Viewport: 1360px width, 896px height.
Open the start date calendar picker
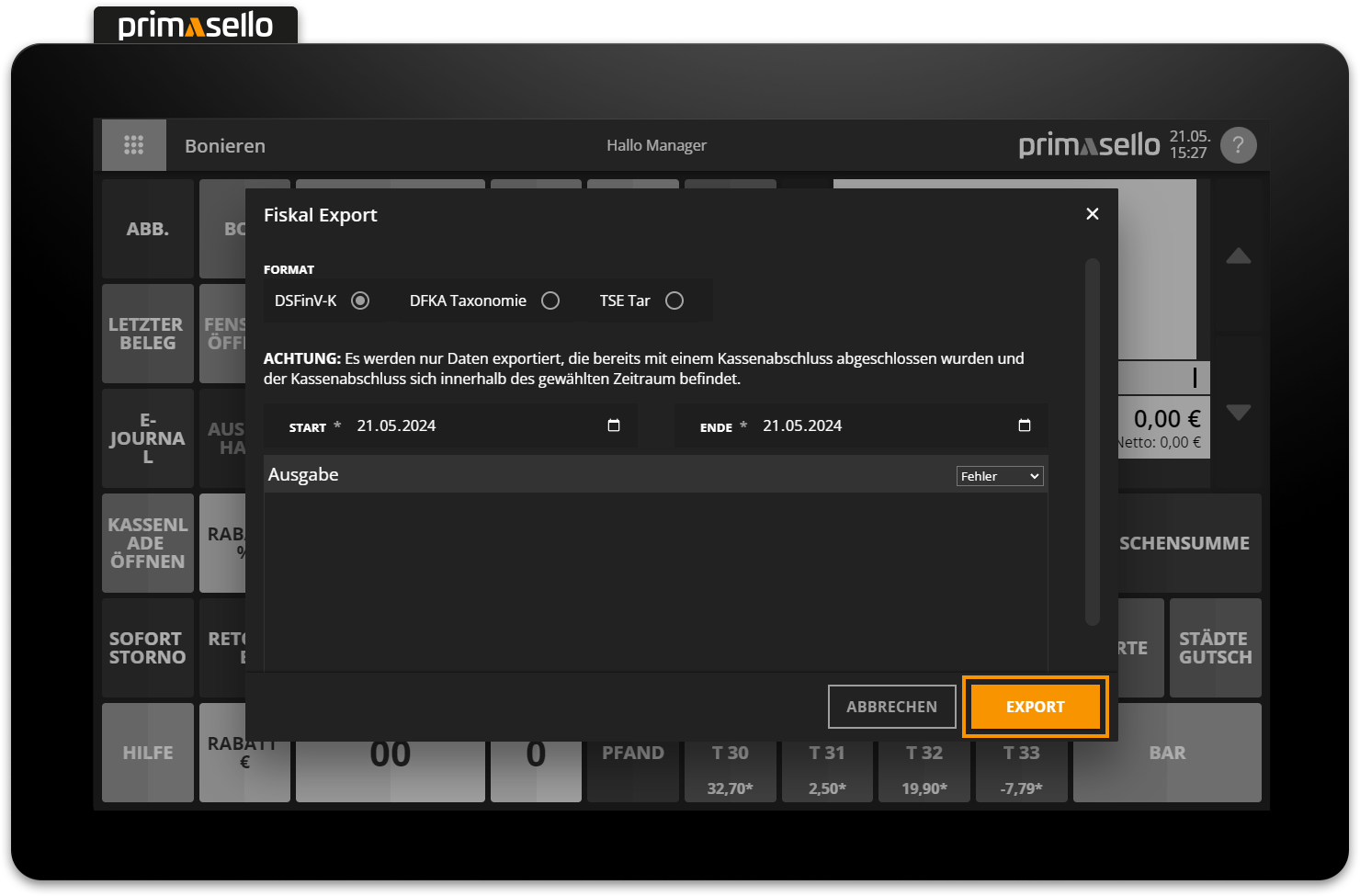click(x=614, y=425)
